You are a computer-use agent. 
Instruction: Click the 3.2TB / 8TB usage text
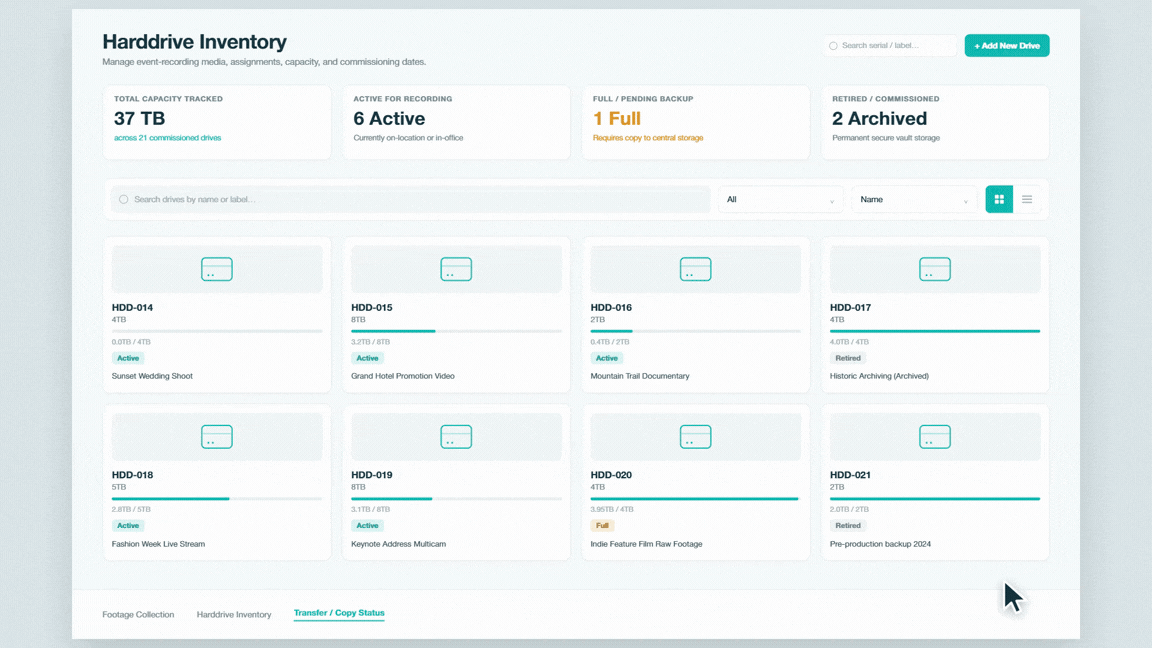click(370, 342)
